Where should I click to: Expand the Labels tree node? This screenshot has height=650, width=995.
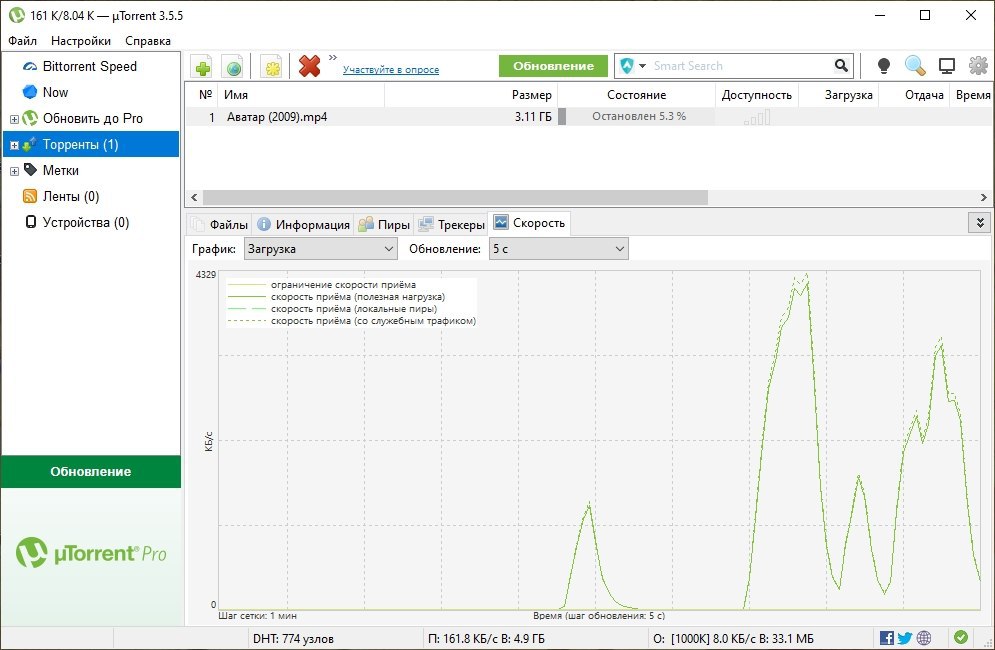[14, 171]
